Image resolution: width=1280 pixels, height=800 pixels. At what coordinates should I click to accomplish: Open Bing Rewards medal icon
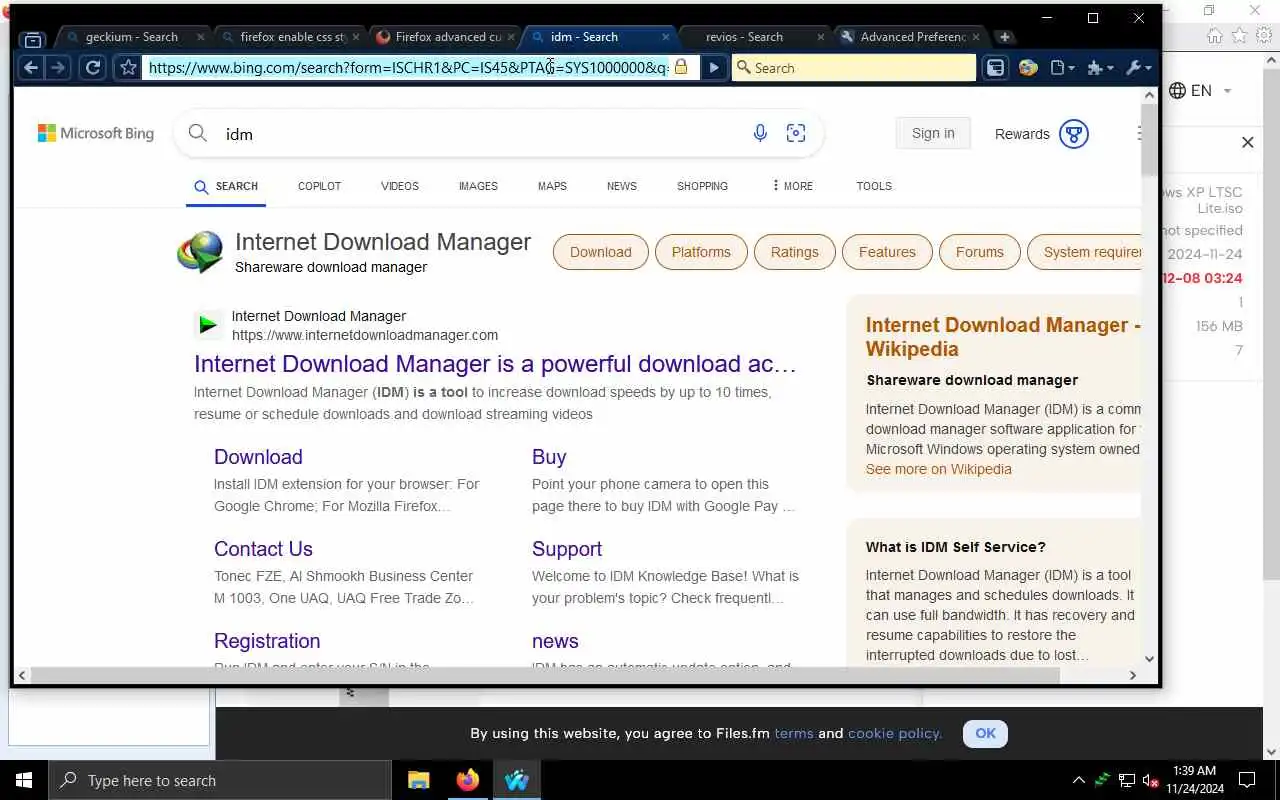click(1073, 134)
